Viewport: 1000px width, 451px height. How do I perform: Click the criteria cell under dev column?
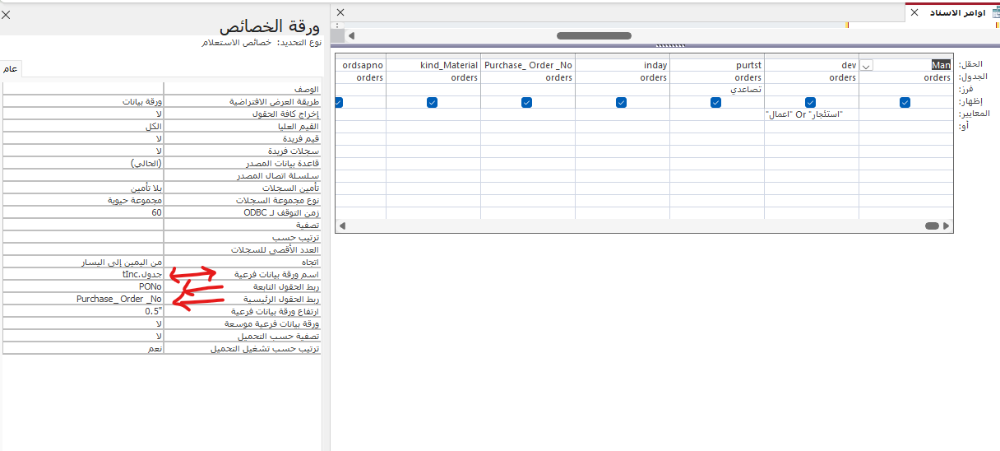click(809, 115)
